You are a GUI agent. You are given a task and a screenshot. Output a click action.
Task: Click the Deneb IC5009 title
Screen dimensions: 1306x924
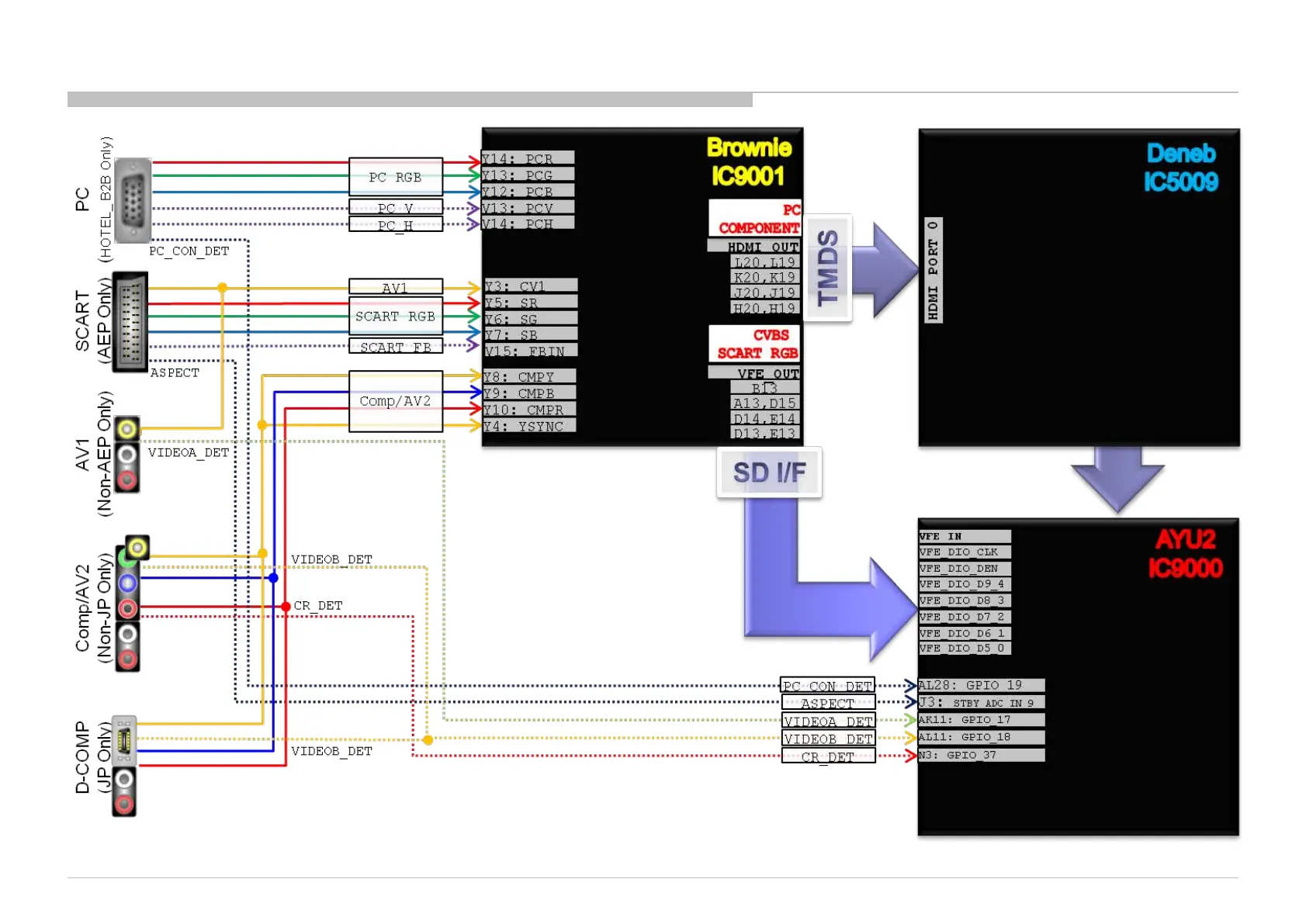tap(1180, 168)
